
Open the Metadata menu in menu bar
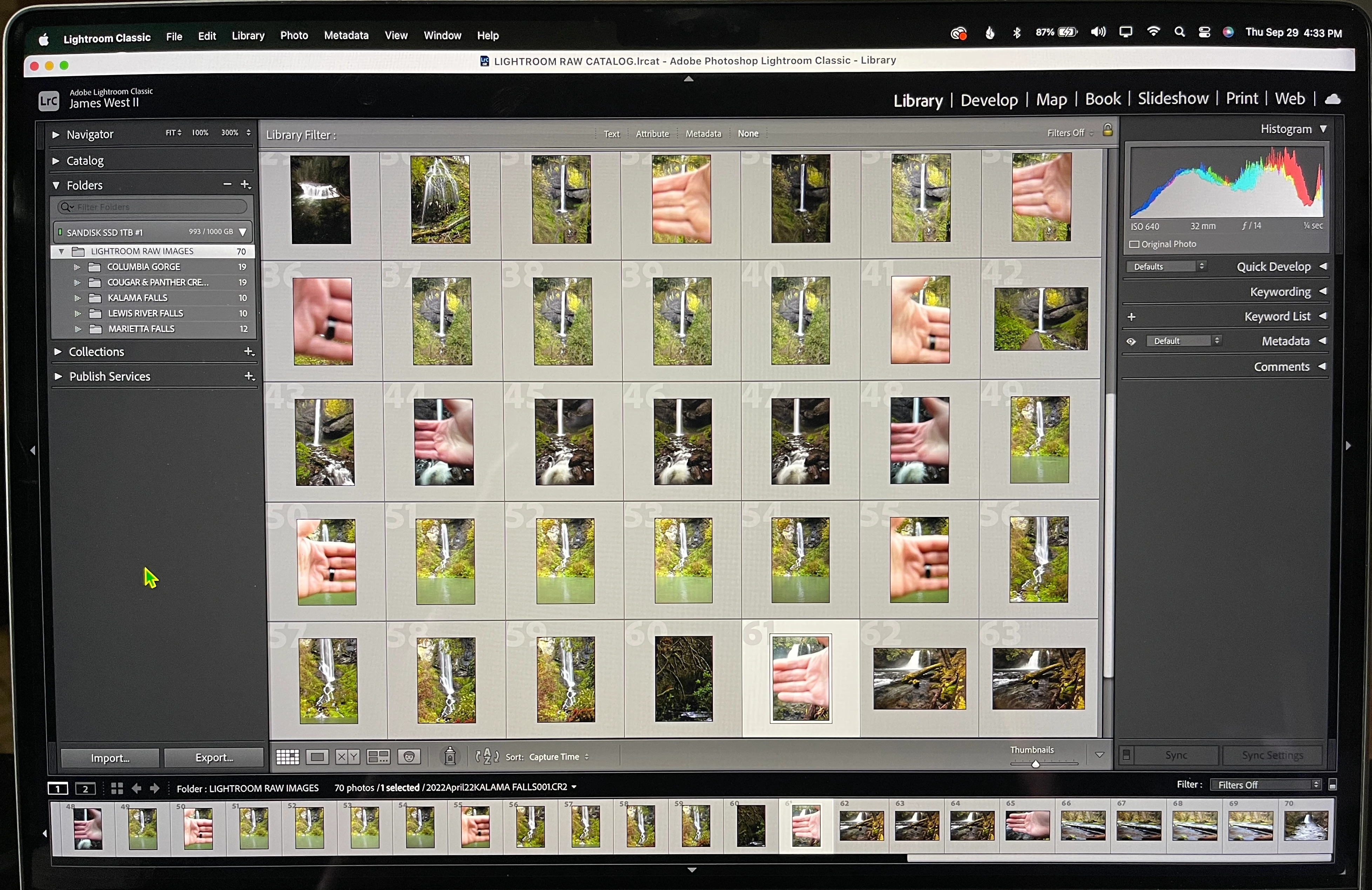346,36
